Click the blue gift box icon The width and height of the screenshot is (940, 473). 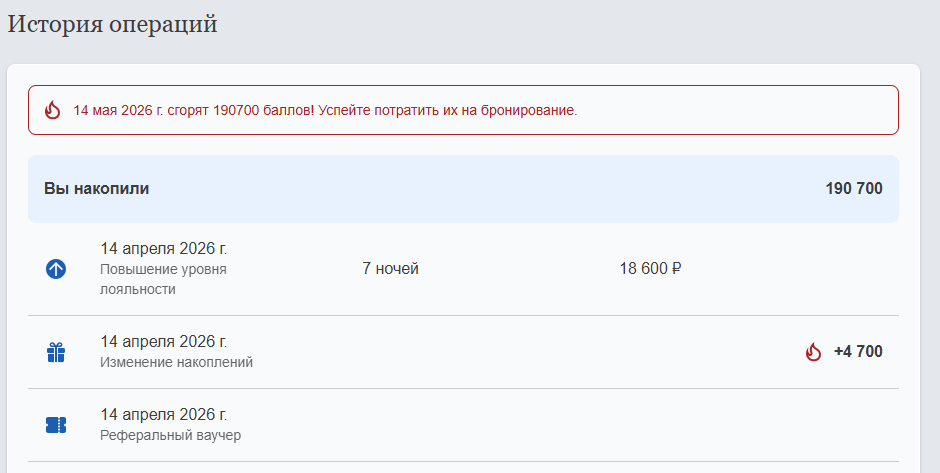(x=56, y=352)
